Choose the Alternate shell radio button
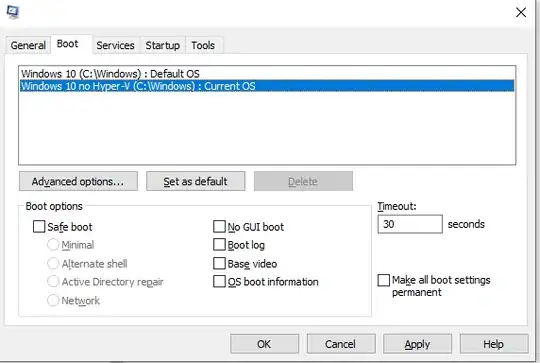Viewport: 540px width, 363px height. (53, 263)
